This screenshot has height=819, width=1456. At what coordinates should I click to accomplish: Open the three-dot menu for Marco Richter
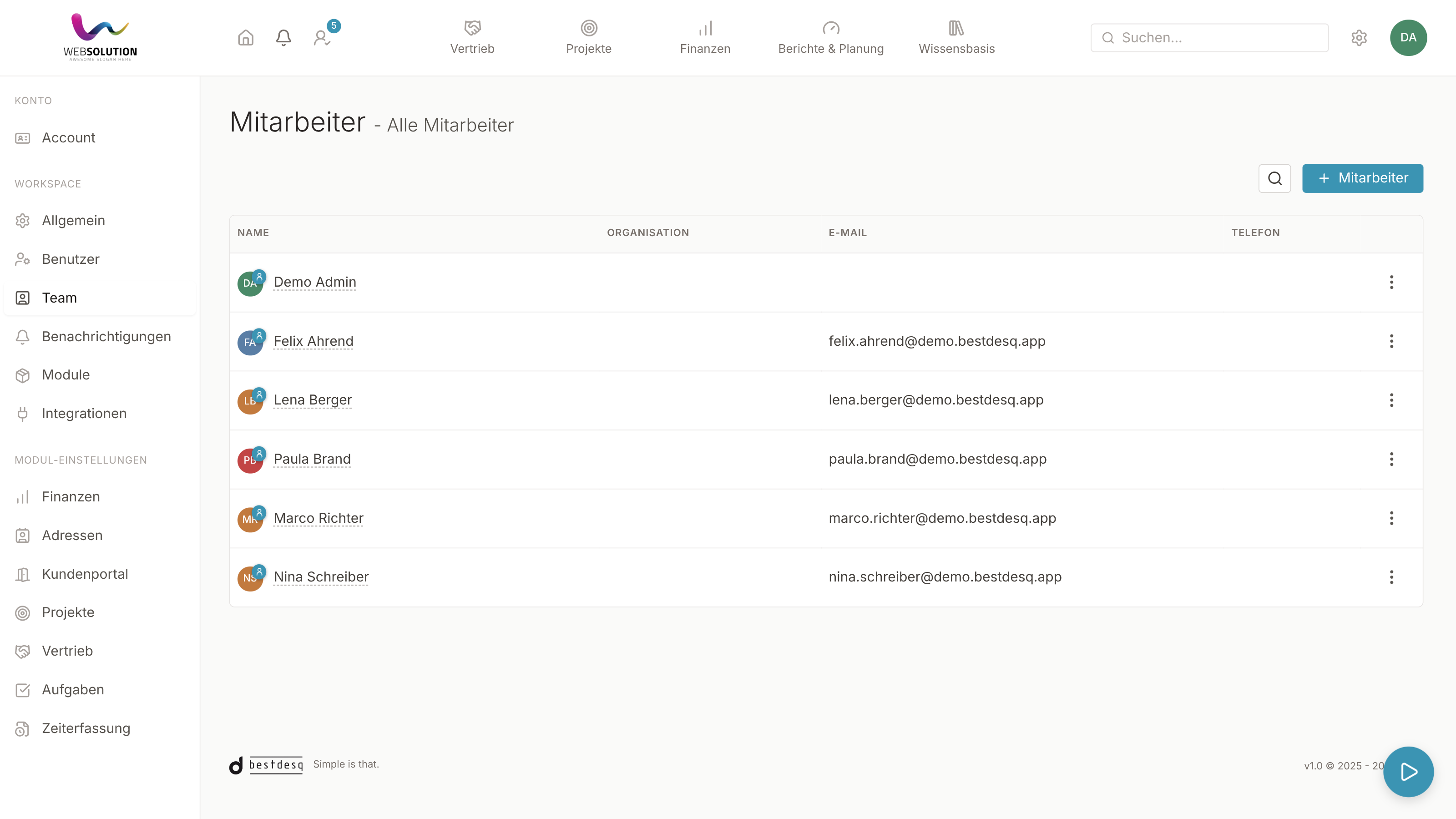point(1391,518)
